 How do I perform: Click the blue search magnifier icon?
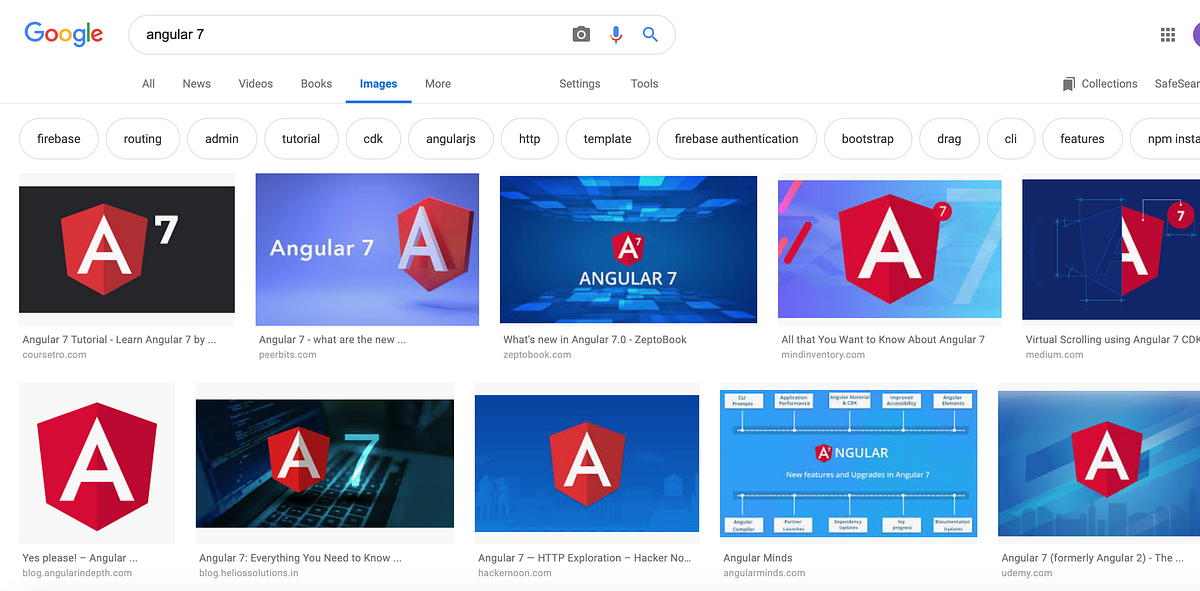650,33
